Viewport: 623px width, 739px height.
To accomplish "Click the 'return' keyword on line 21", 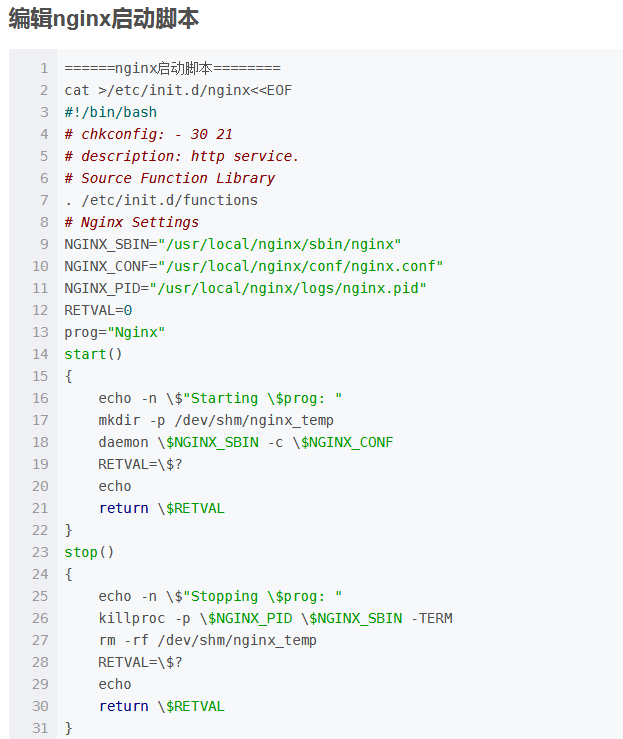I will [123, 508].
